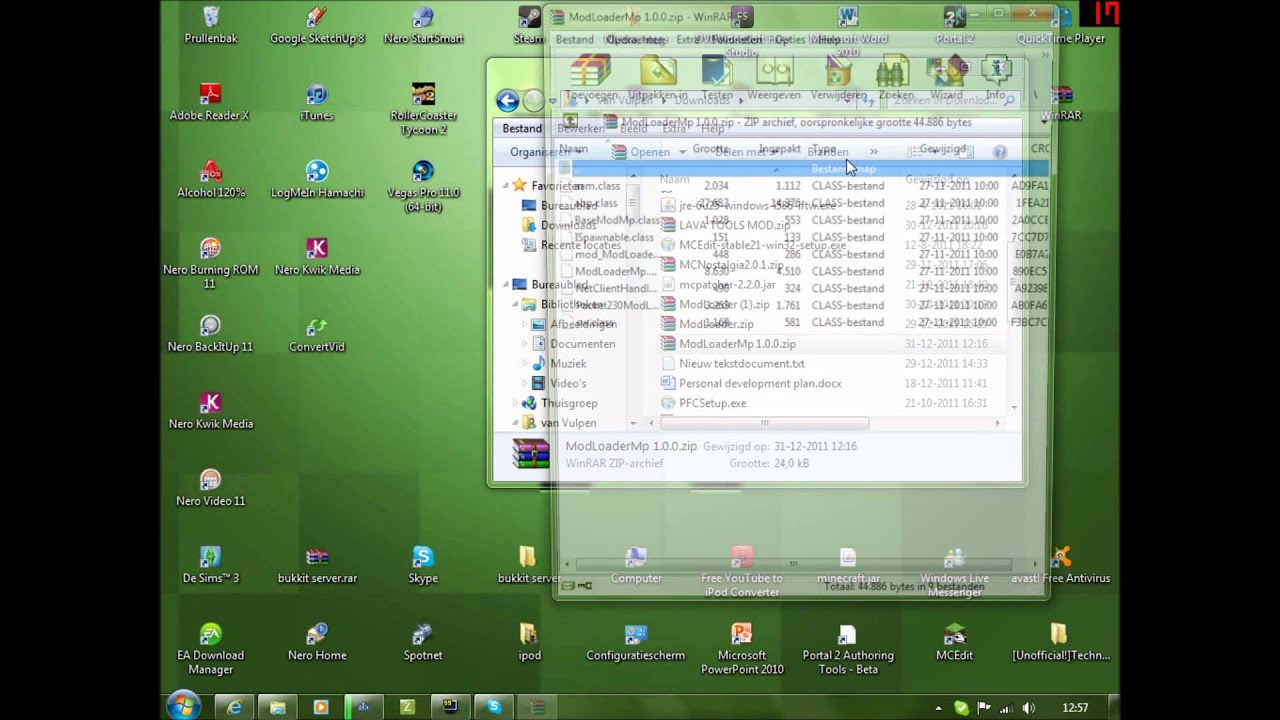Open EA Download Manager shortcut
1280x720 pixels.
(210, 649)
